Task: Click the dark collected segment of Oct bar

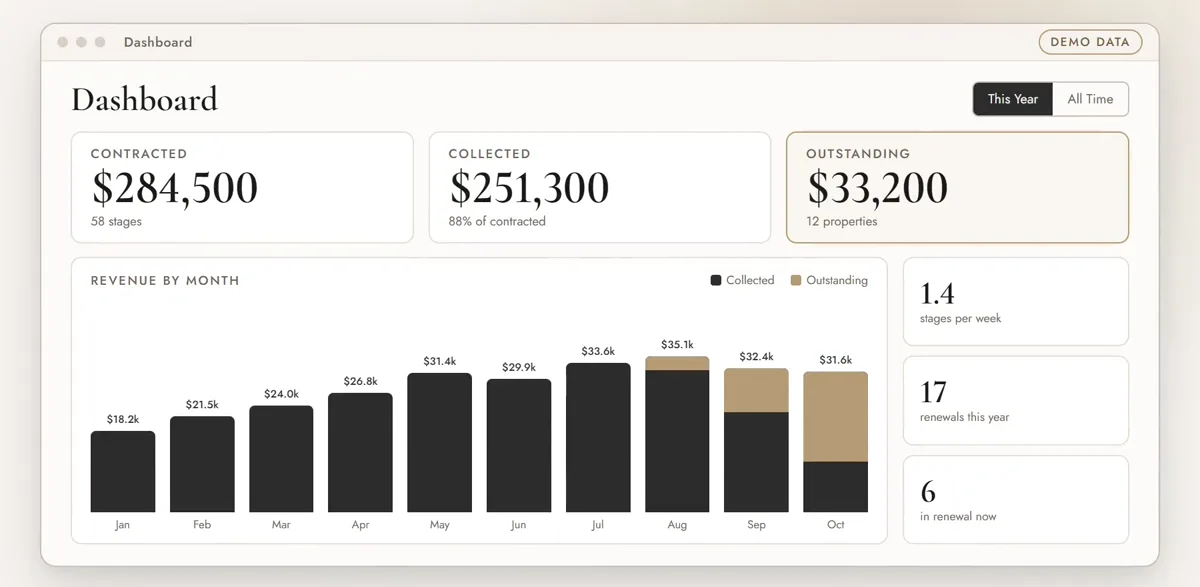Action: 836,487
